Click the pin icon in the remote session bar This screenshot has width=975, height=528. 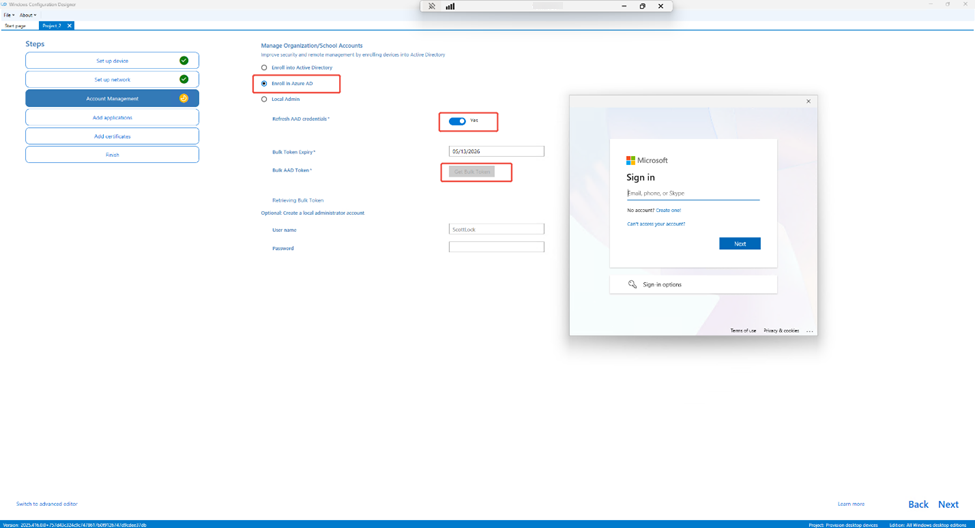[432, 6]
